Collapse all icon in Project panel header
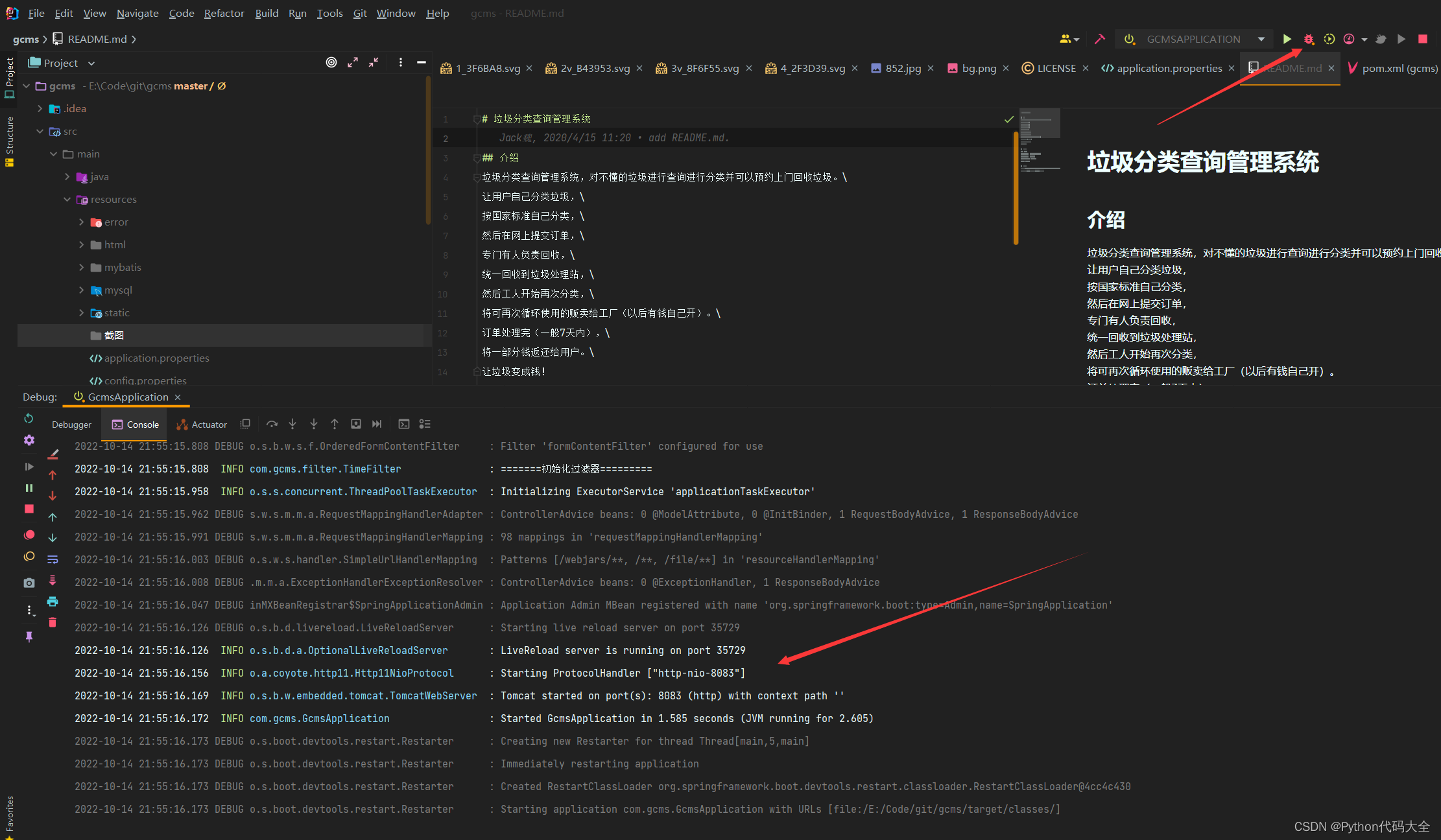Viewport: 1441px width, 840px height. (374, 62)
